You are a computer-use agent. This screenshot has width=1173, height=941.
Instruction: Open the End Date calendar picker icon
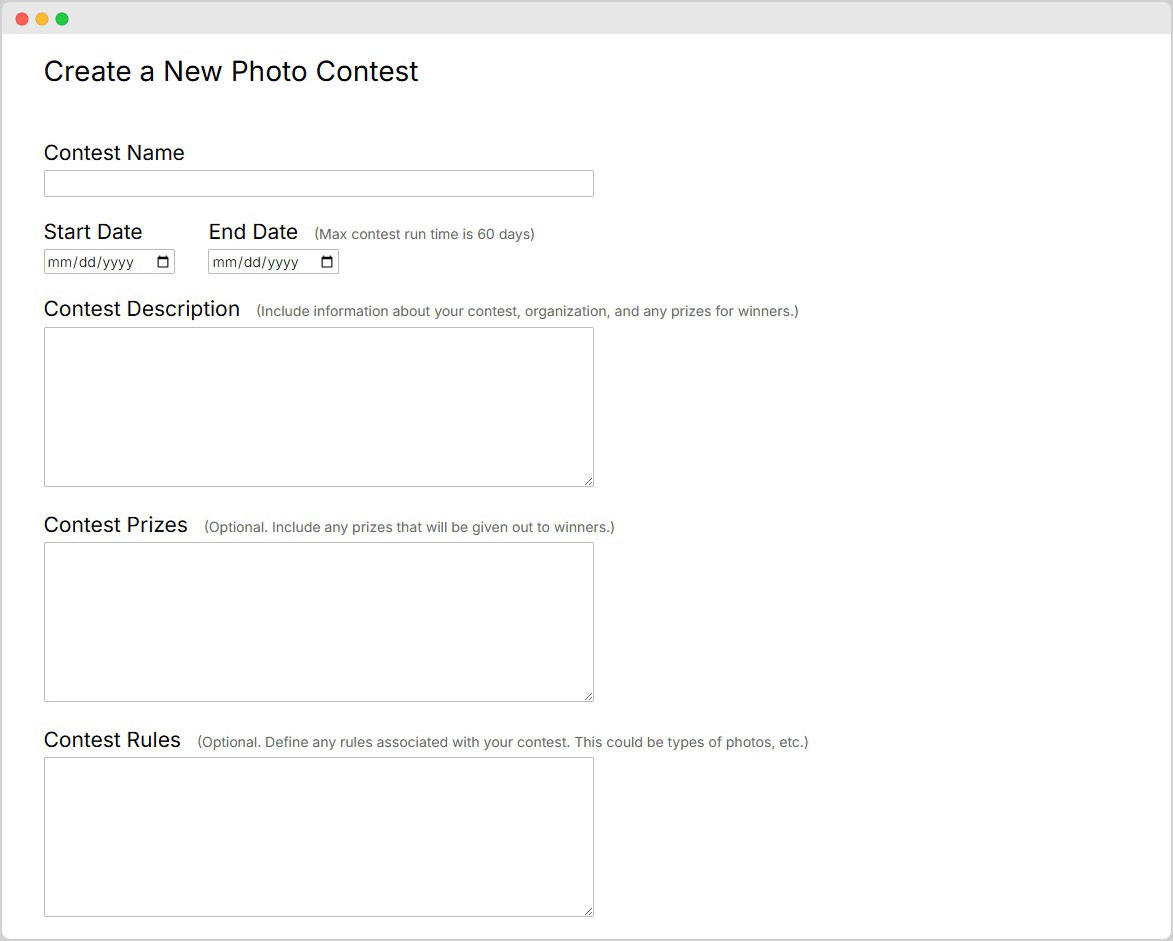[x=327, y=262]
